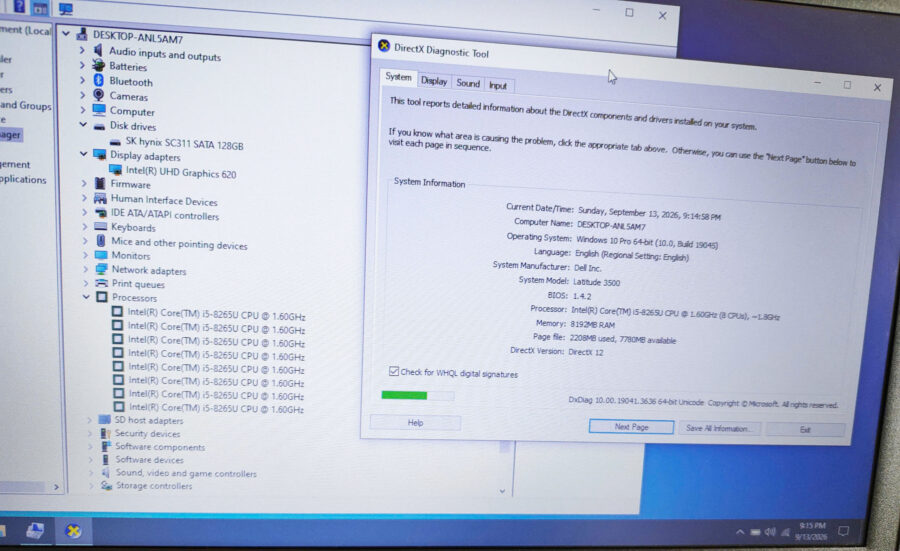Expand the Network adapters node

(86, 269)
